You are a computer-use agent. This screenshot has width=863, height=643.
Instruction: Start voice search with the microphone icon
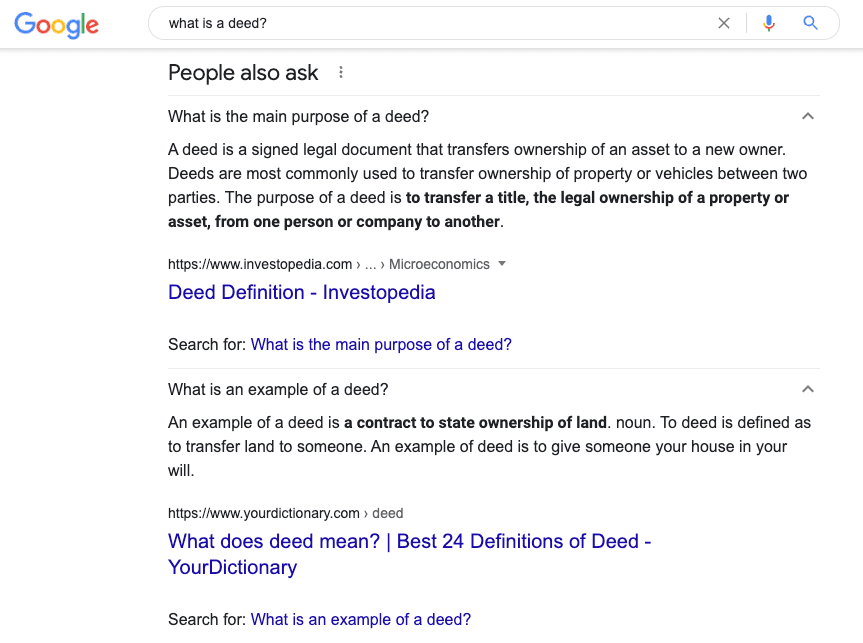pyautogui.click(x=769, y=23)
